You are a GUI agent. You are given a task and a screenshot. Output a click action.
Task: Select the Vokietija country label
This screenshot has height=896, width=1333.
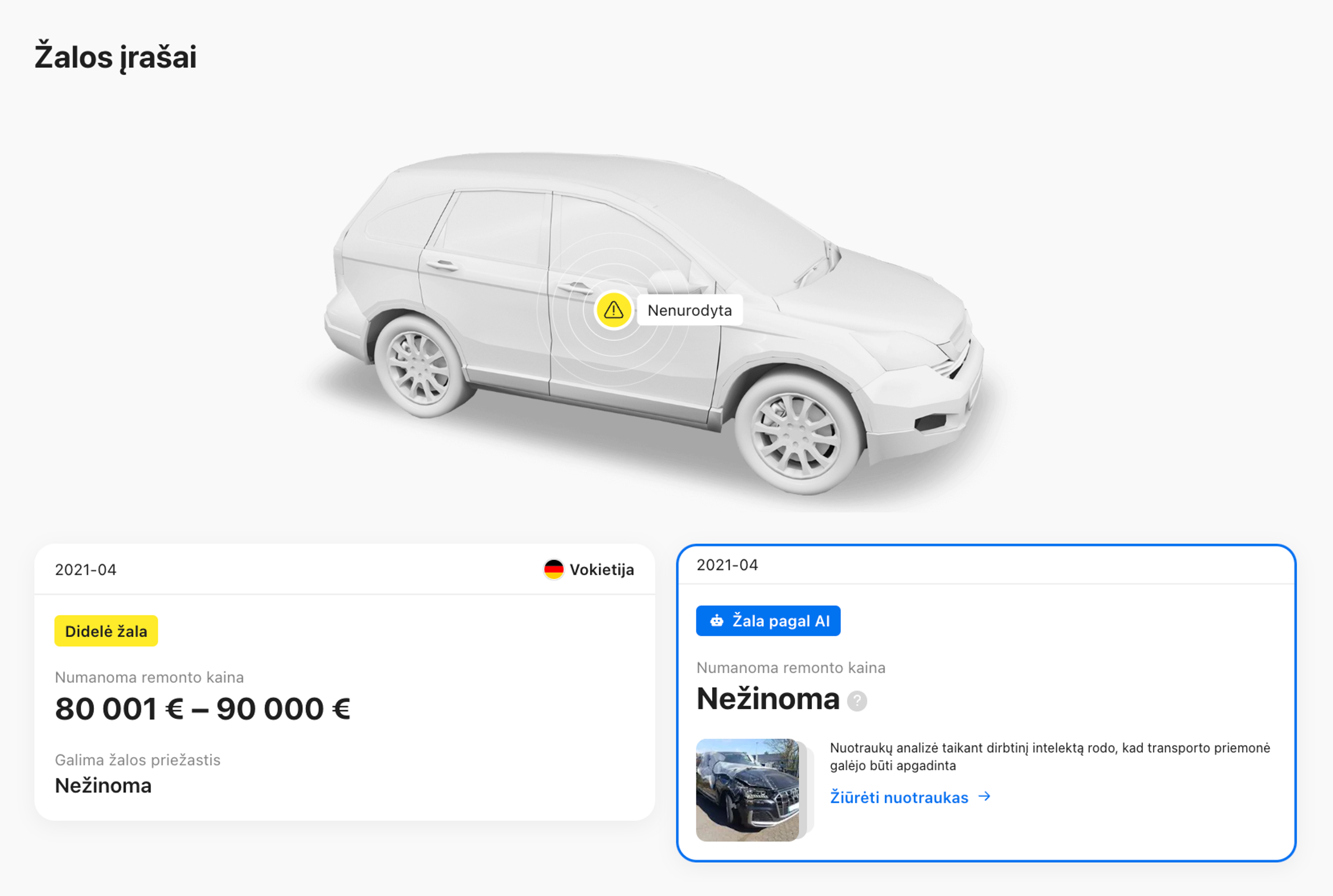click(x=601, y=570)
